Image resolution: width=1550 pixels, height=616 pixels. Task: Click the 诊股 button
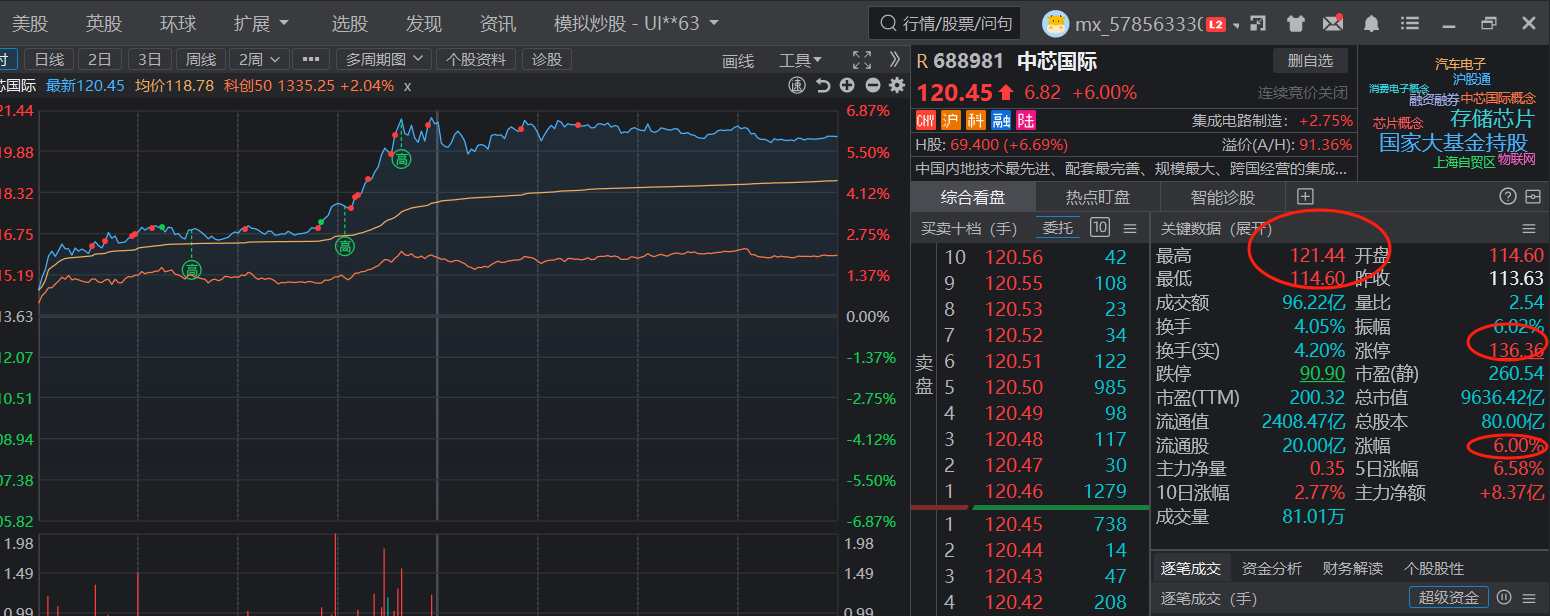547,60
